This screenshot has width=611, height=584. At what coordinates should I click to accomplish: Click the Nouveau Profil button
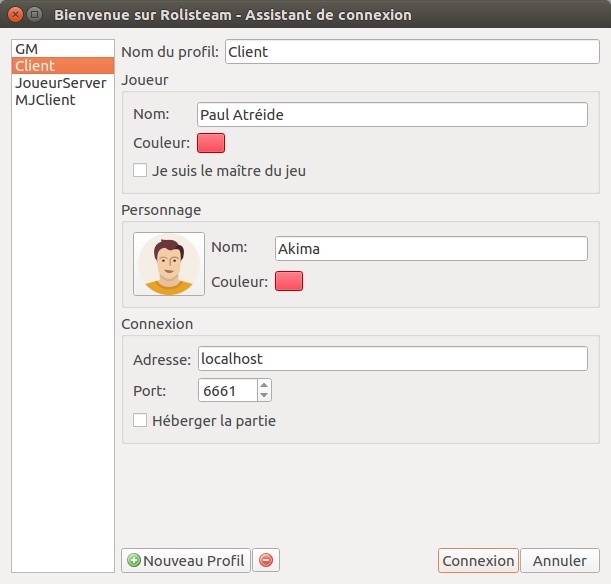(185, 561)
